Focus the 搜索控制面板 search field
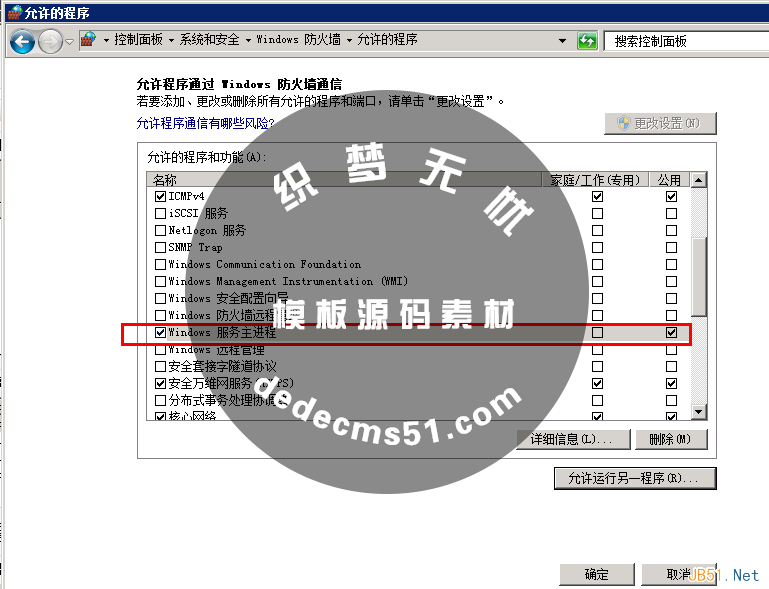The image size is (769, 589). coord(687,41)
